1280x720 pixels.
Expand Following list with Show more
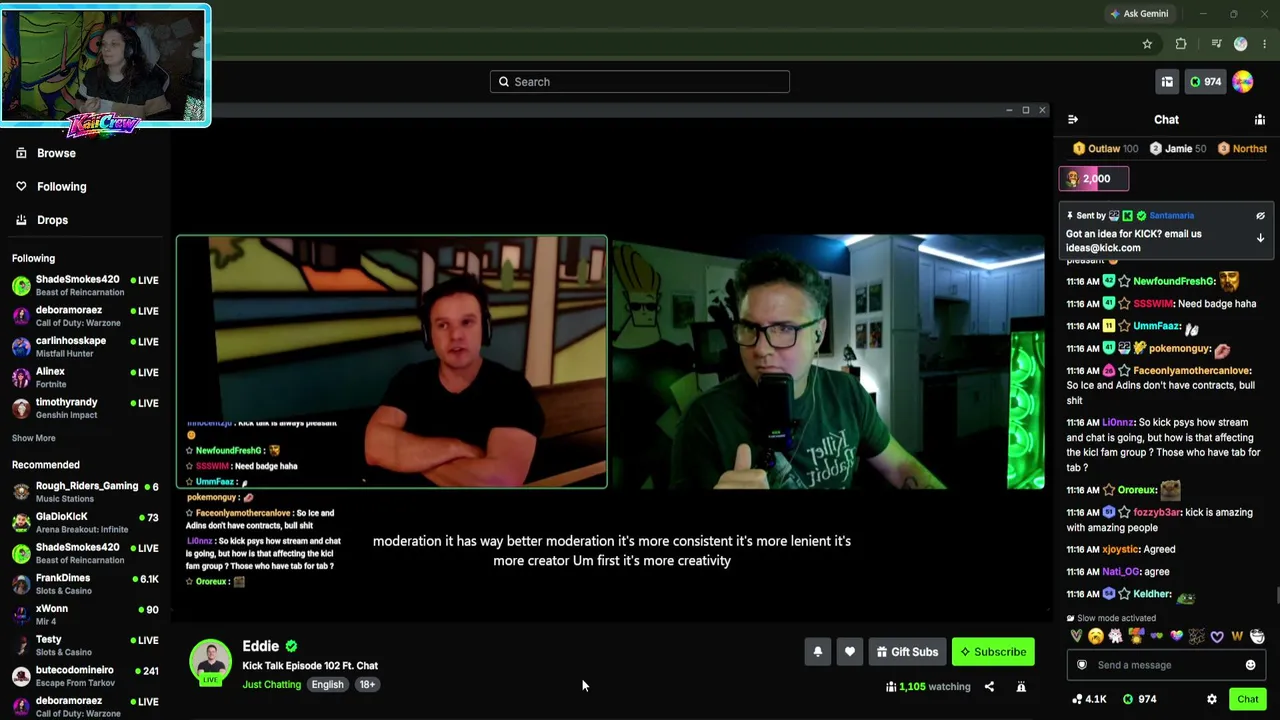33,438
